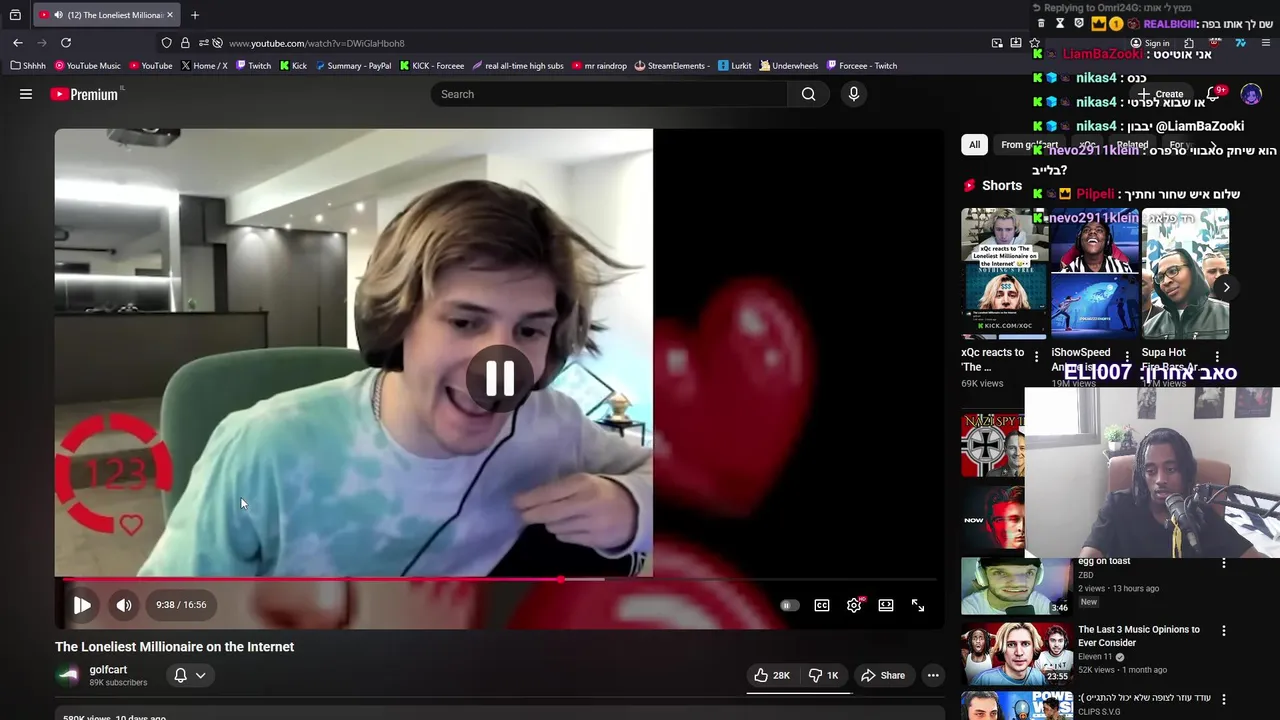Click the search magnifier button
Screen dimensions: 1280x720
pyautogui.click(x=808, y=94)
